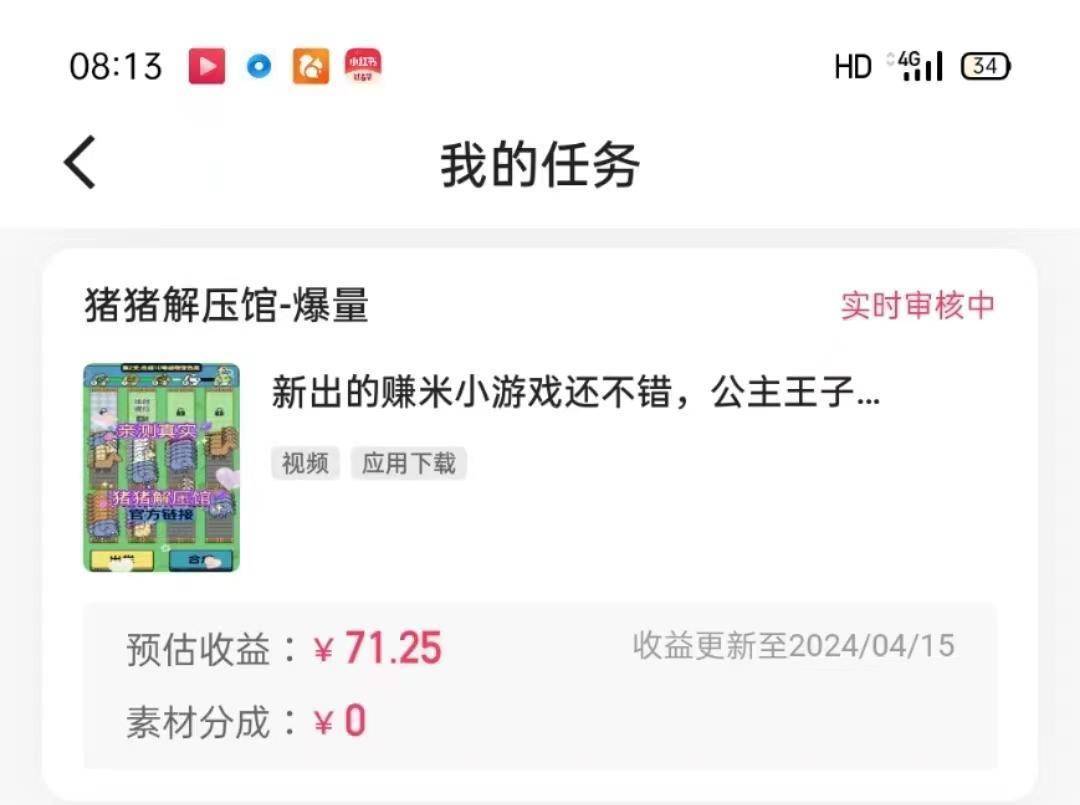Tap the 我的任务 page title
1080x805 pixels.
coord(540,165)
